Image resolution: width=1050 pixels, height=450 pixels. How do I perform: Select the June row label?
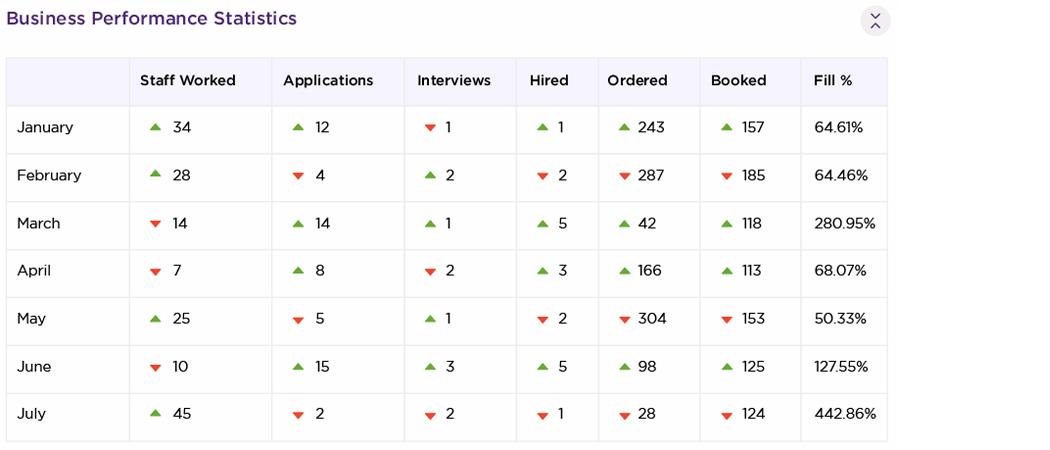coord(34,367)
